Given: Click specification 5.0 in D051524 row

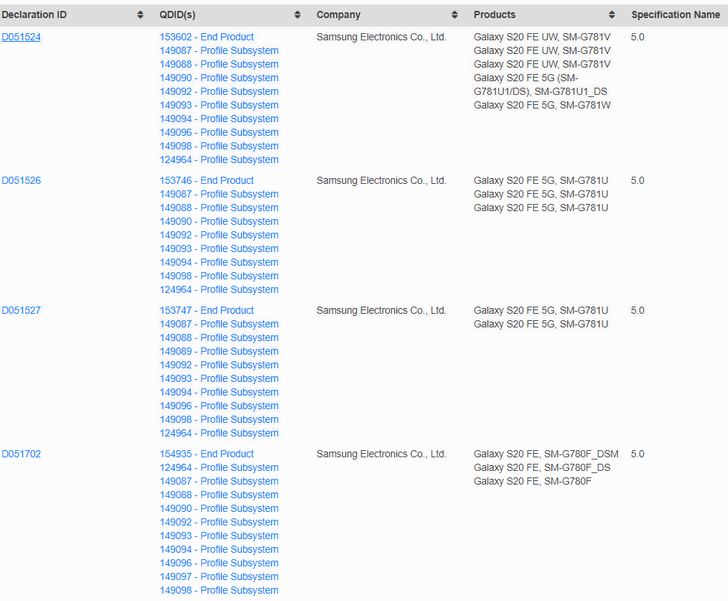Looking at the screenshot, I should point(637,37).
